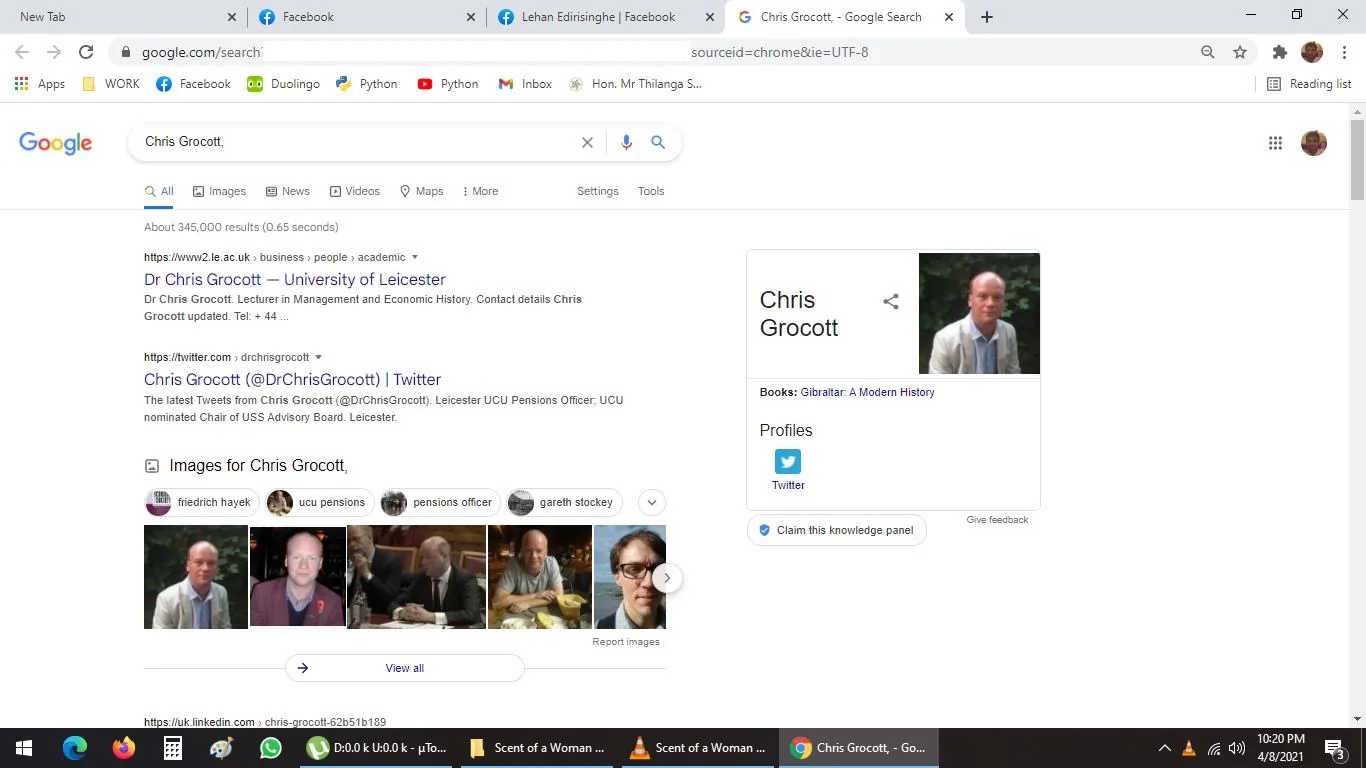
Task: Open Chrome extensions puzzle icon
Action: click(1279, 52)
